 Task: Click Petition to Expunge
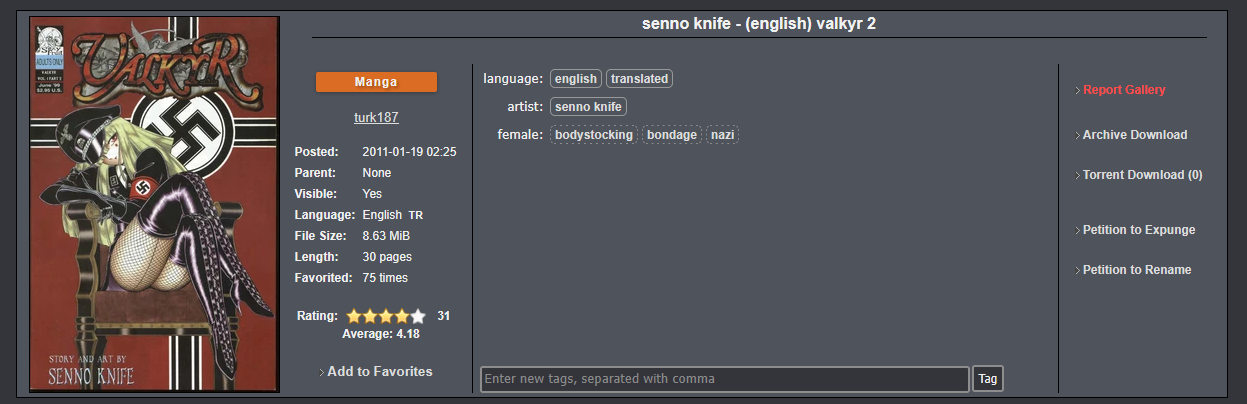[1138, 230]
